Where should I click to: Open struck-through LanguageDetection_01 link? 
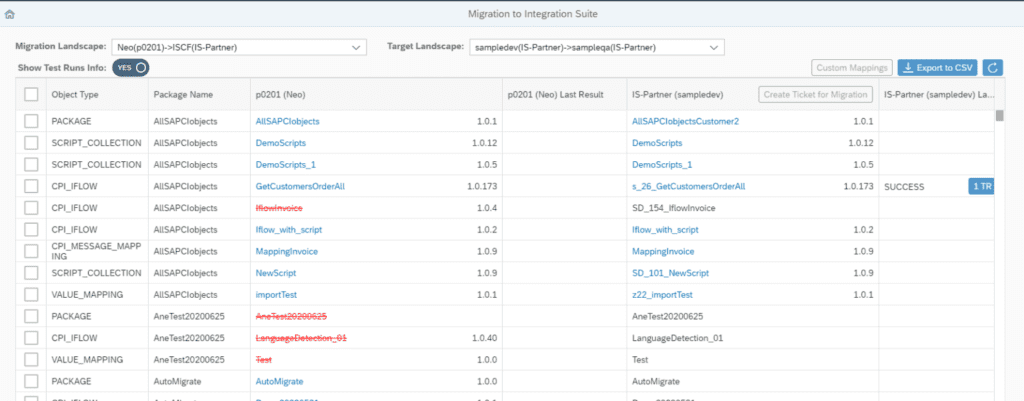(301, 338)
